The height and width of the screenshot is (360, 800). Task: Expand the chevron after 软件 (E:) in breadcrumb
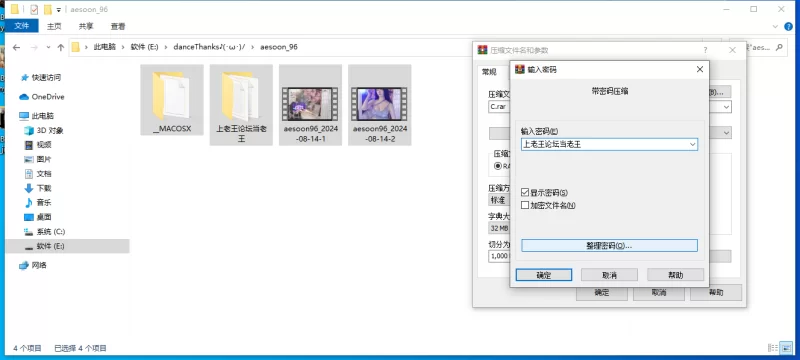coord(166,47)
